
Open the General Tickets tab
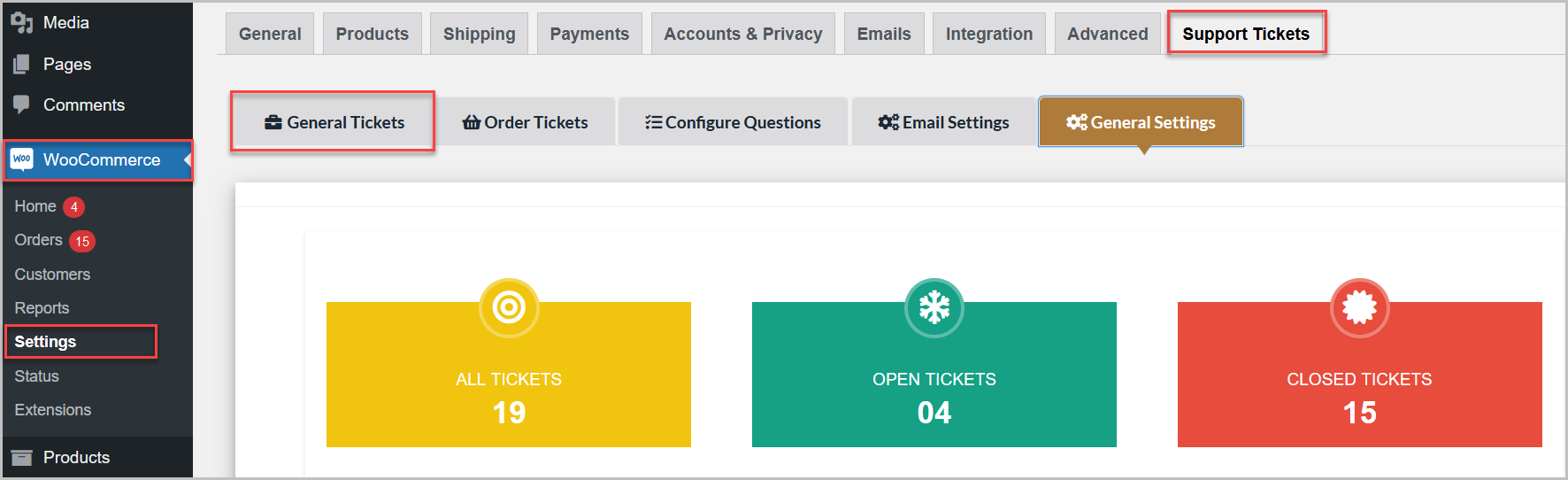click(333, 121)
